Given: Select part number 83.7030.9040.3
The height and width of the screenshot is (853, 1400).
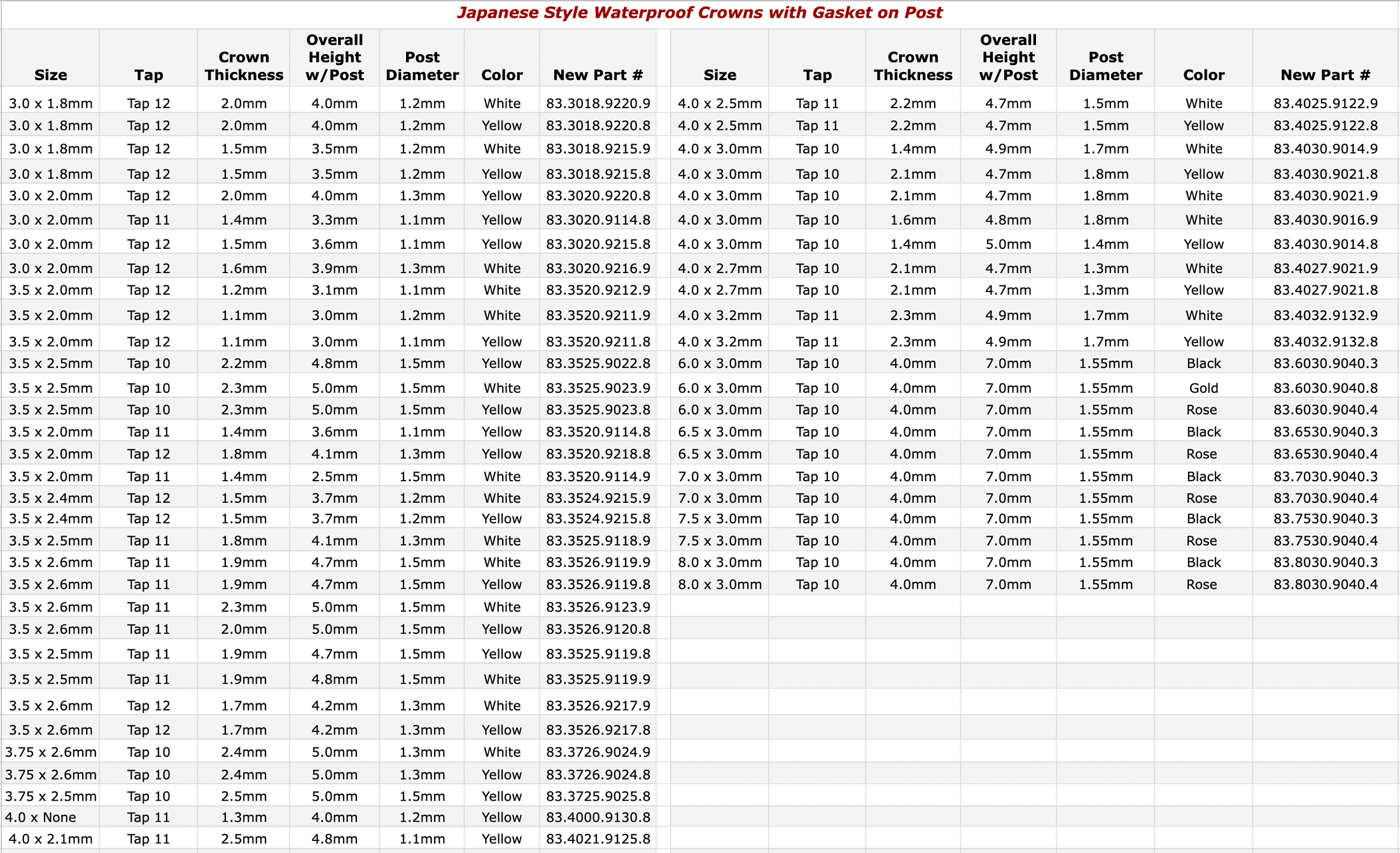Looking at the screenshot, I should 1326,476.
